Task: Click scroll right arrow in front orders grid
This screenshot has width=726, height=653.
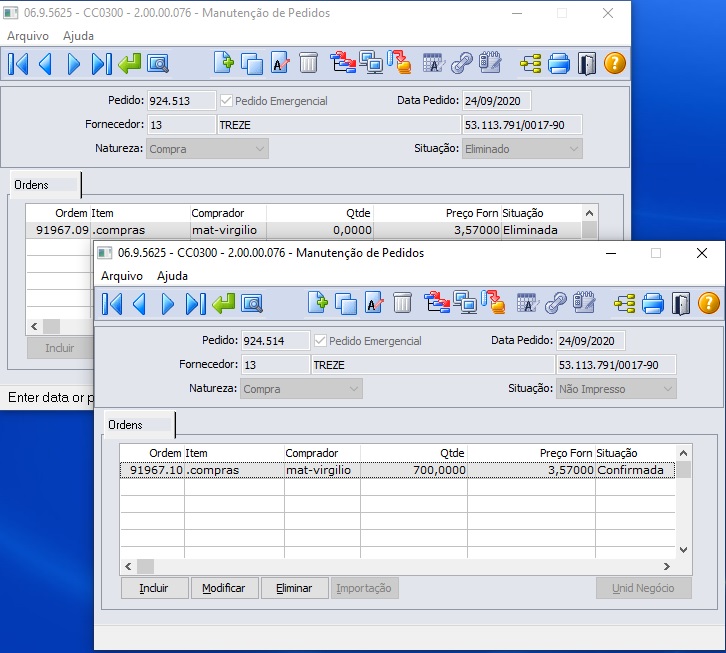Action: point(667,566)
